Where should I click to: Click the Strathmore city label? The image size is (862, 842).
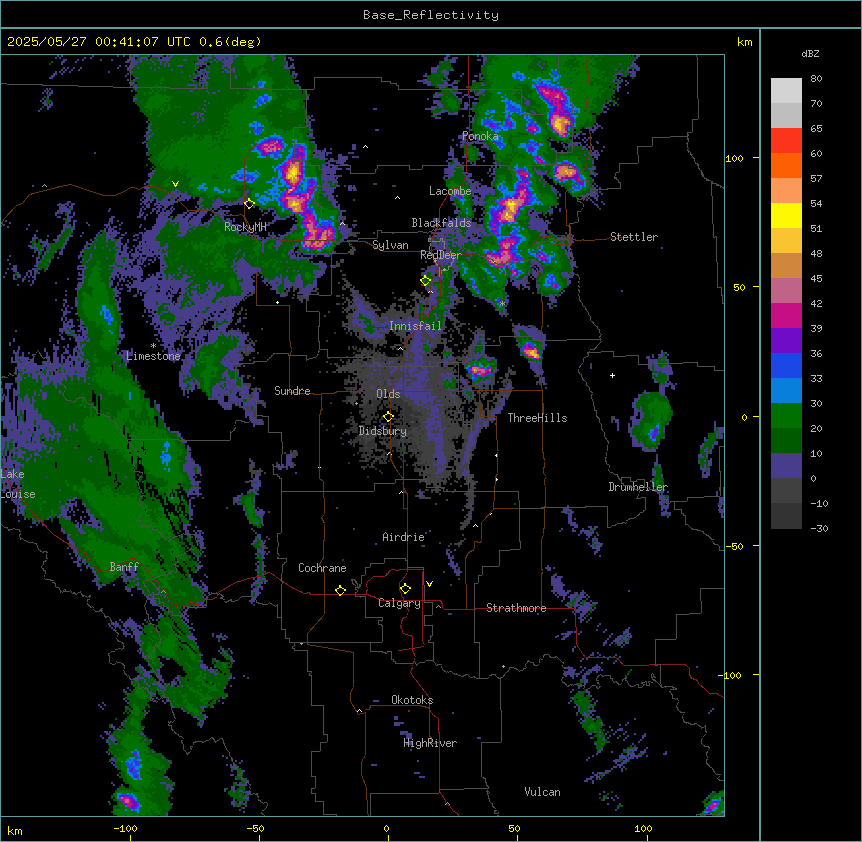click(516, 608)
